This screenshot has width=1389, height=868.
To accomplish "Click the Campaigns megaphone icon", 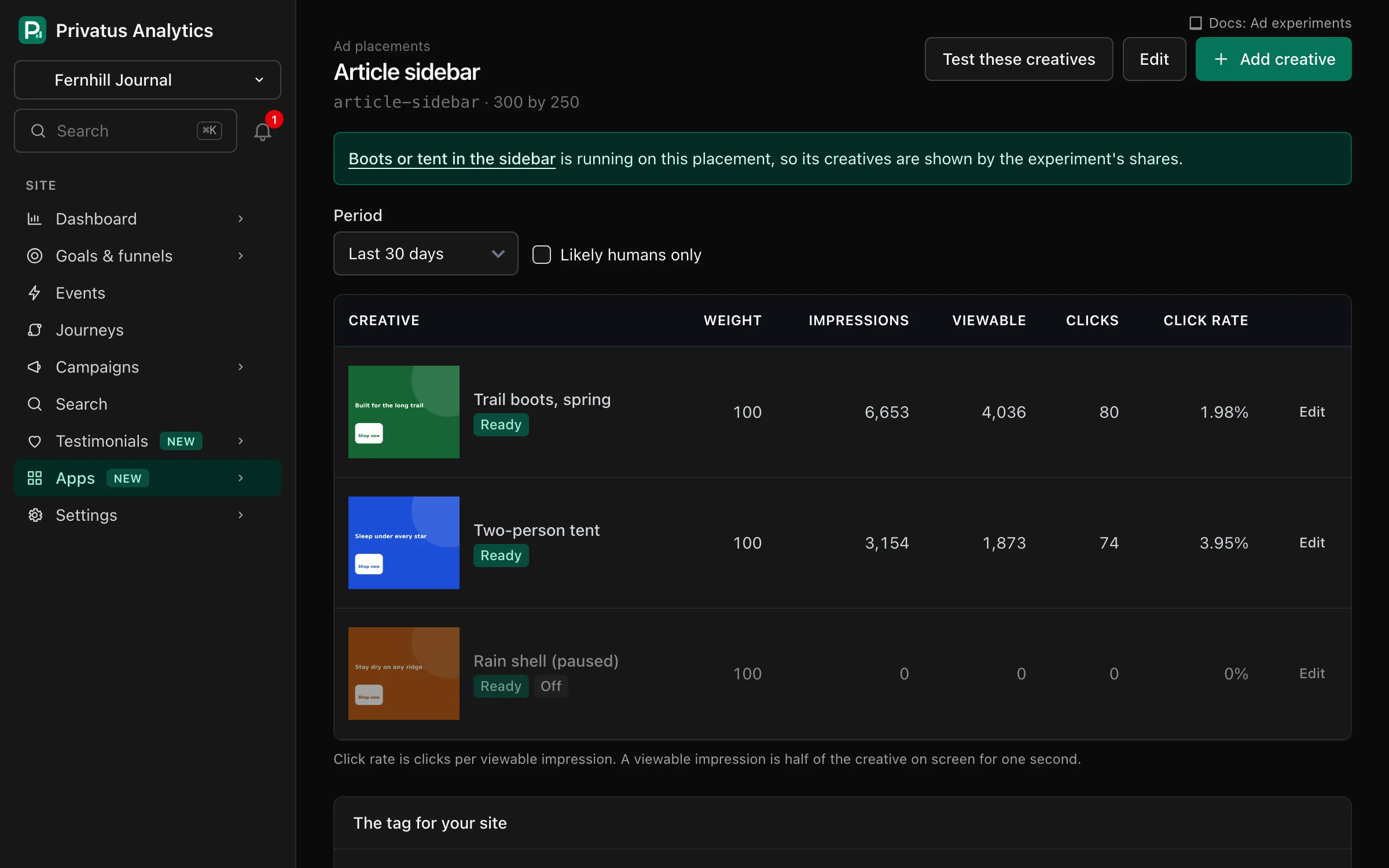I will (x=35, y=367).
